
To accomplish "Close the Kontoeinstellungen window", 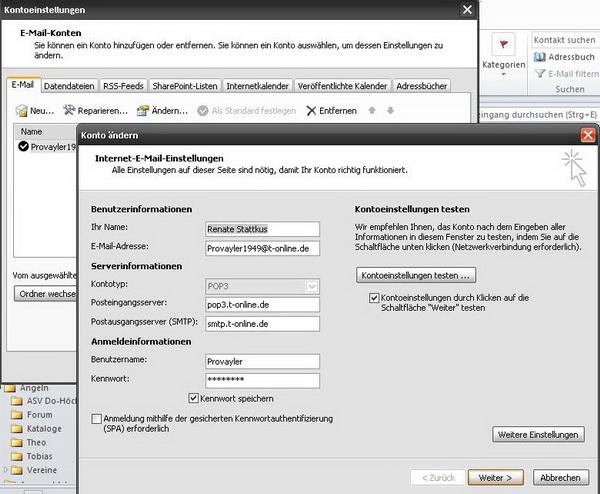I will pos(467,10).
